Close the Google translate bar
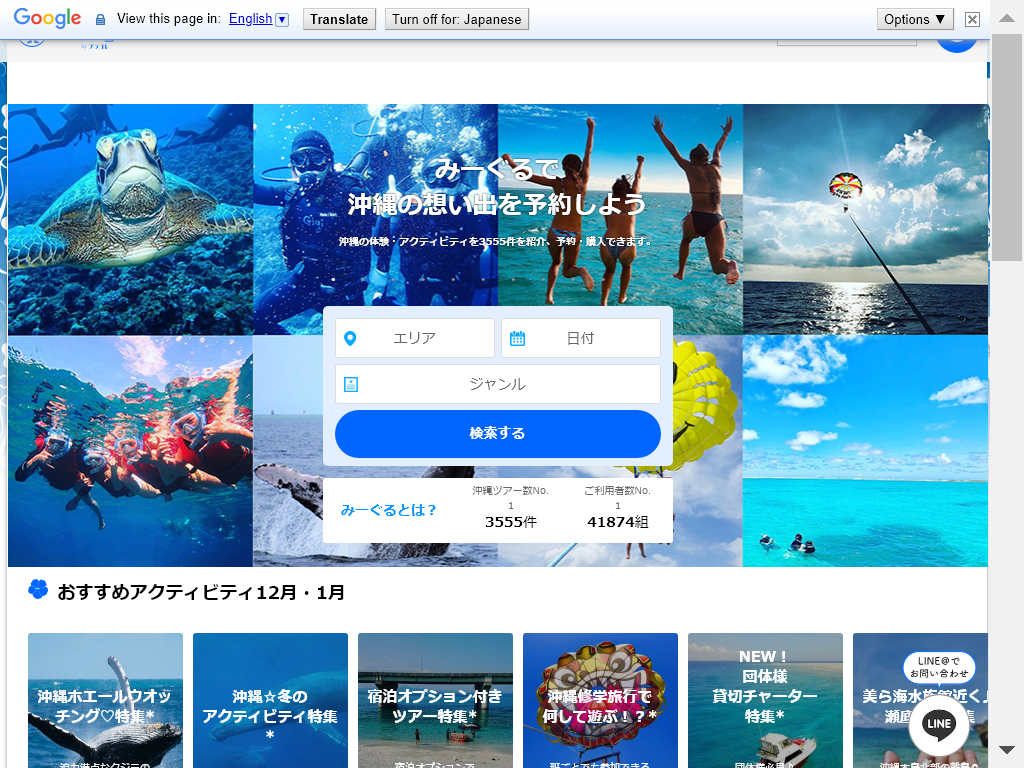This screenshot has height=768, width=1024. pyautogui.click(x=972, y=20)
